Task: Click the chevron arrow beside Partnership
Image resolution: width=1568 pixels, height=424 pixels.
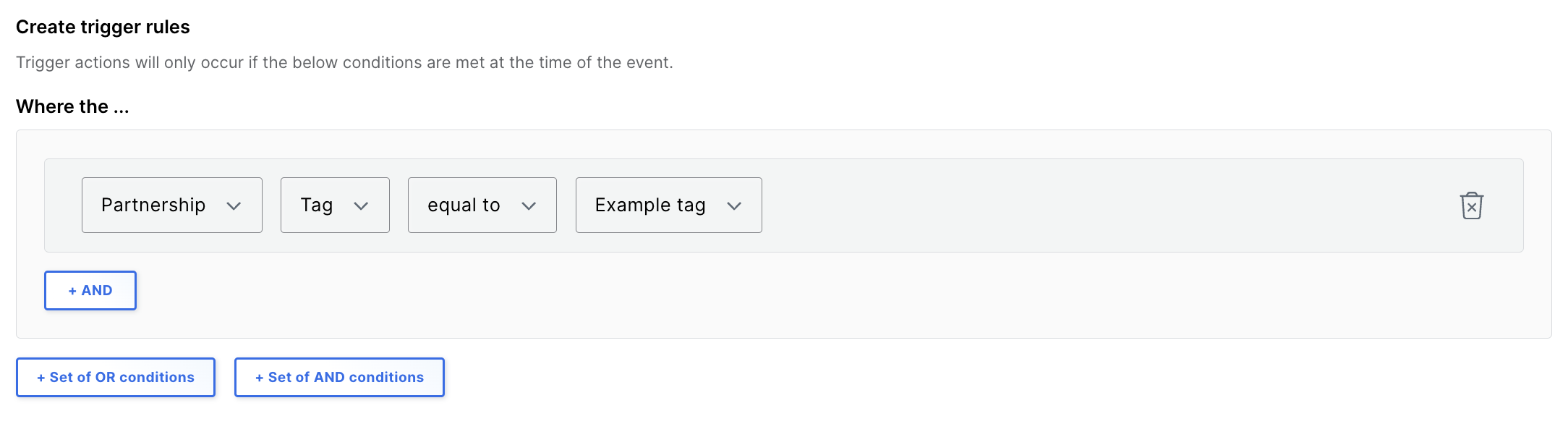Action: click(234, 206)
